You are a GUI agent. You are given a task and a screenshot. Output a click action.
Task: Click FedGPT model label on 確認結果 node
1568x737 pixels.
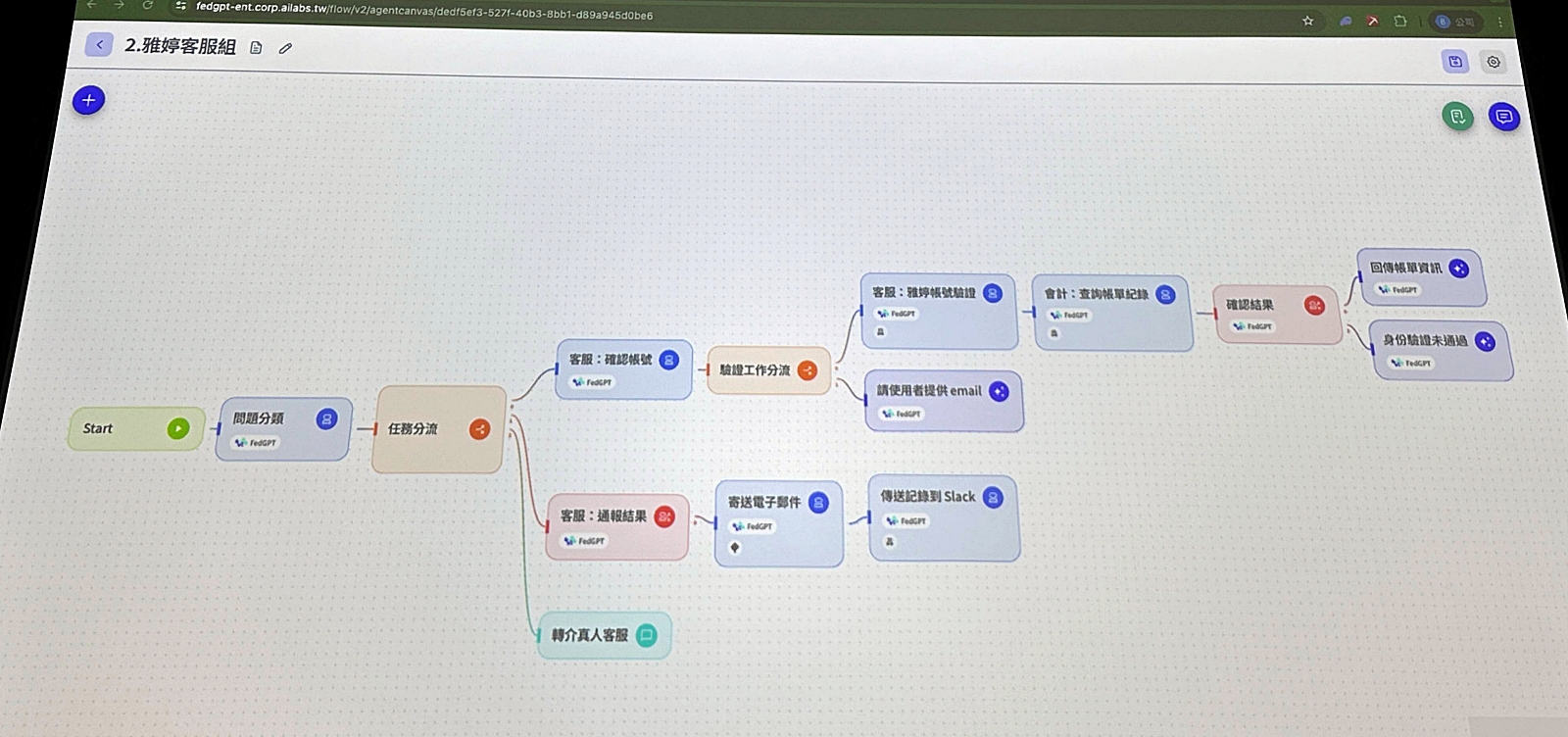tap(1252, 326)
